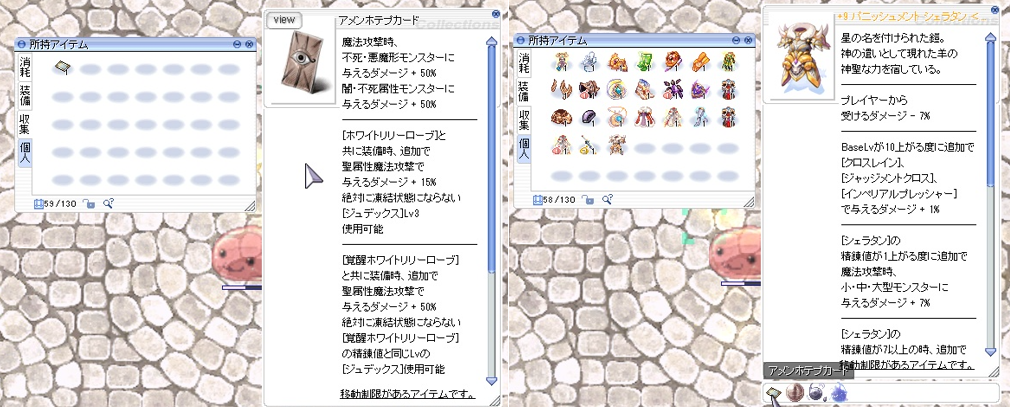The width and height of the screenshot is (1012, 407).
Task: Click the Amenhotep card slot icon below the armor description
Action: click(x=773, y=392)
